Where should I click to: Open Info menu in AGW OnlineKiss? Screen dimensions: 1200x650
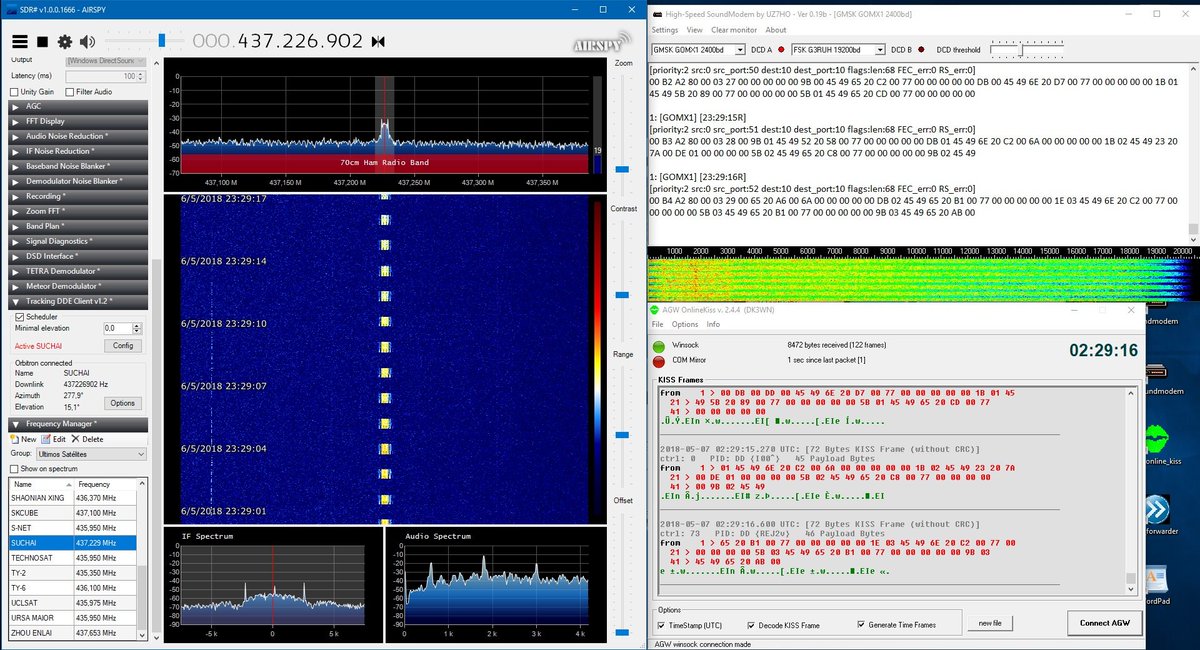[x=713, y=324]
